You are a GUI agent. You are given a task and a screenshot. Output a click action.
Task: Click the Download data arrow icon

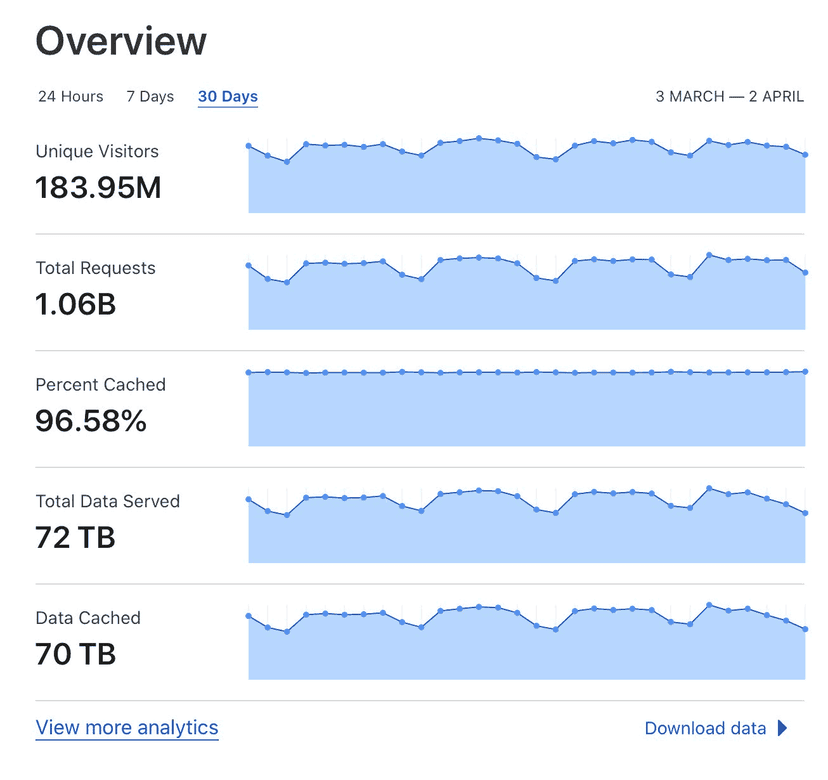coord(783,728)
